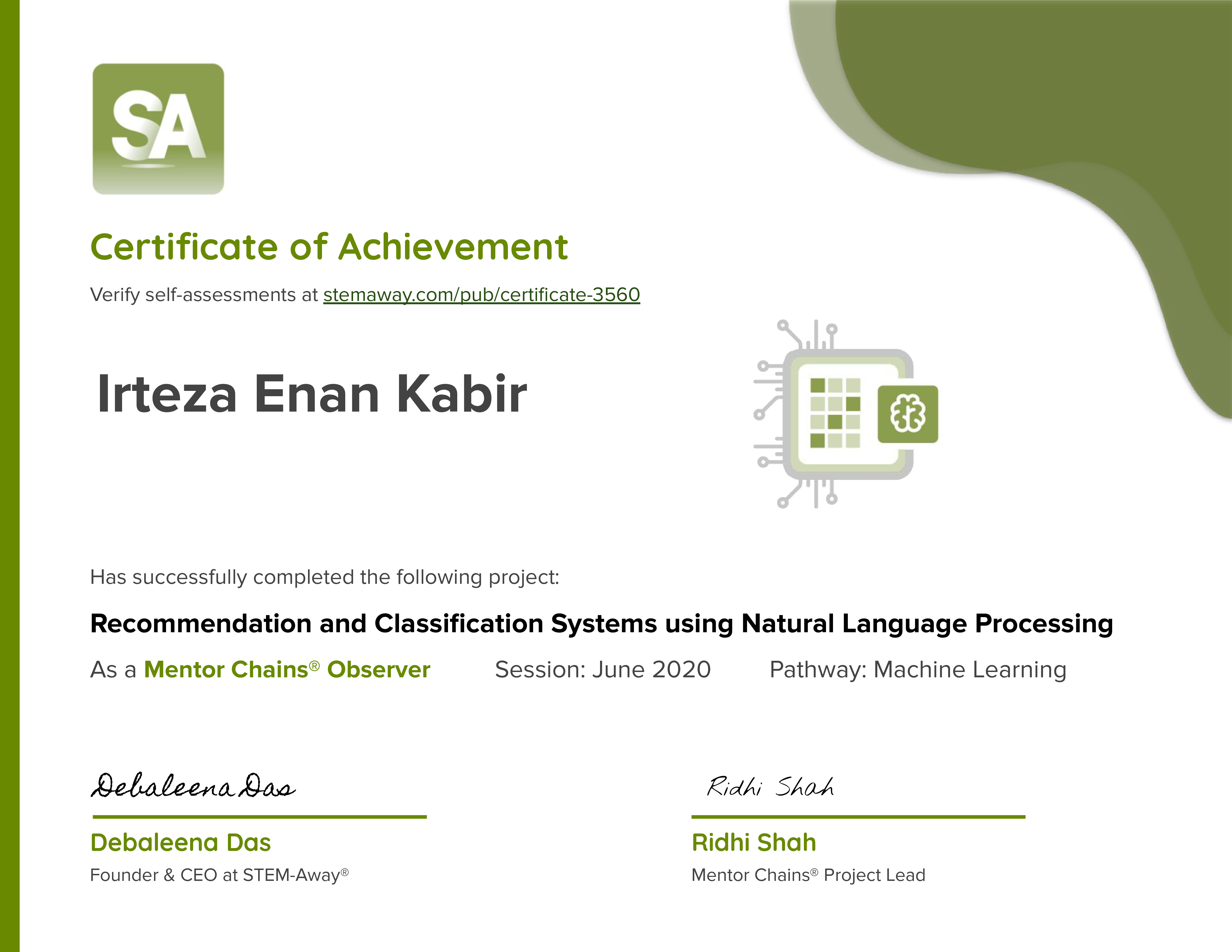Click the Ridhi Shah handwritten signature
This screenshot has height=952, width=1232.
tap(770, 787)
